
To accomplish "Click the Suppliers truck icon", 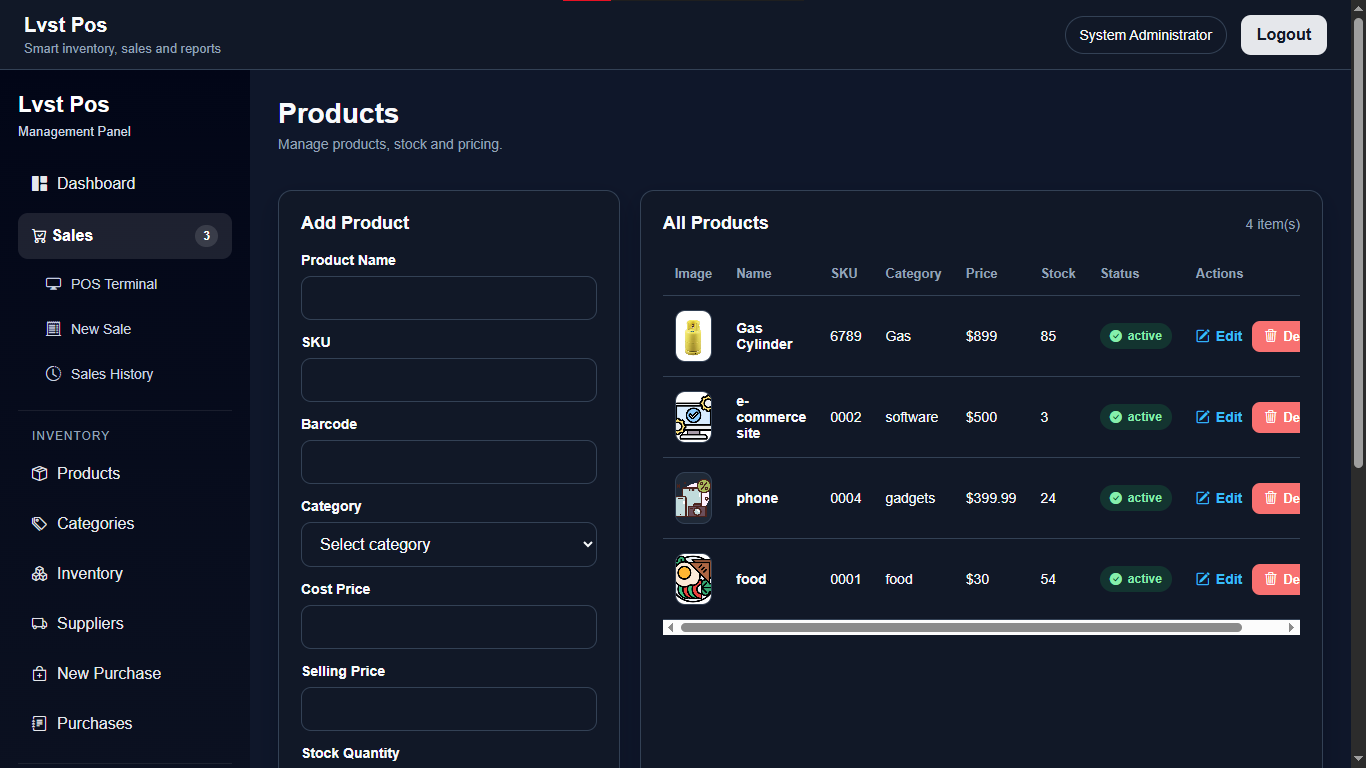I will tap(40, 624).
